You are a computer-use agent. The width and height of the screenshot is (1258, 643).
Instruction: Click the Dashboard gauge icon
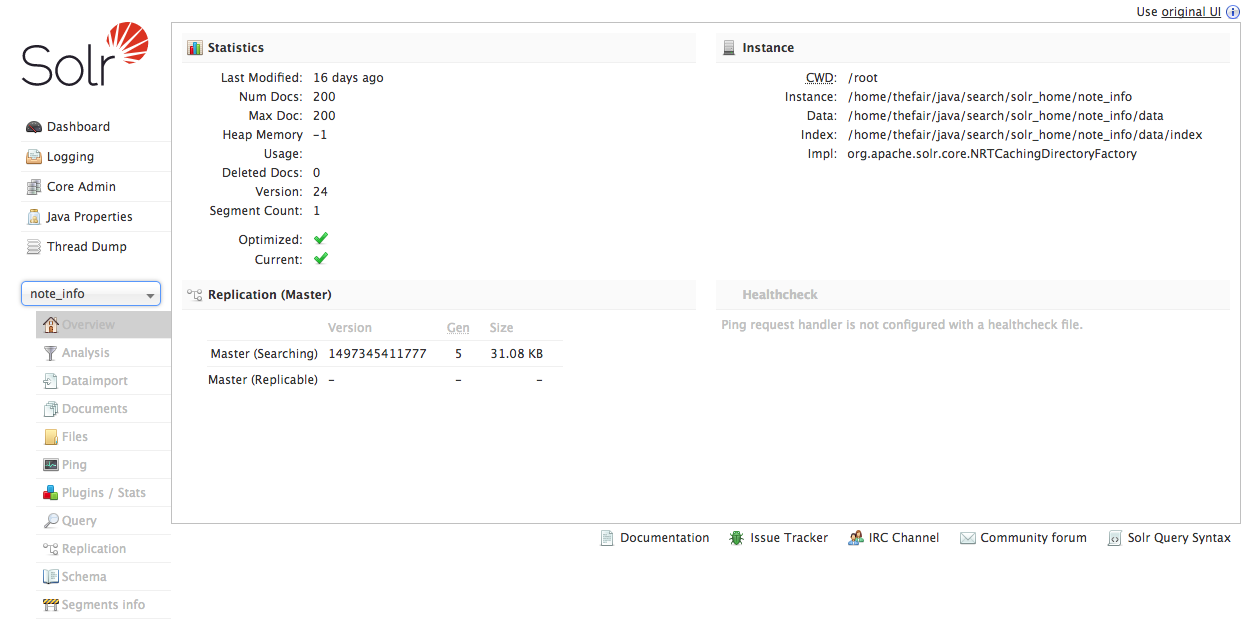(x=34, y=127)
